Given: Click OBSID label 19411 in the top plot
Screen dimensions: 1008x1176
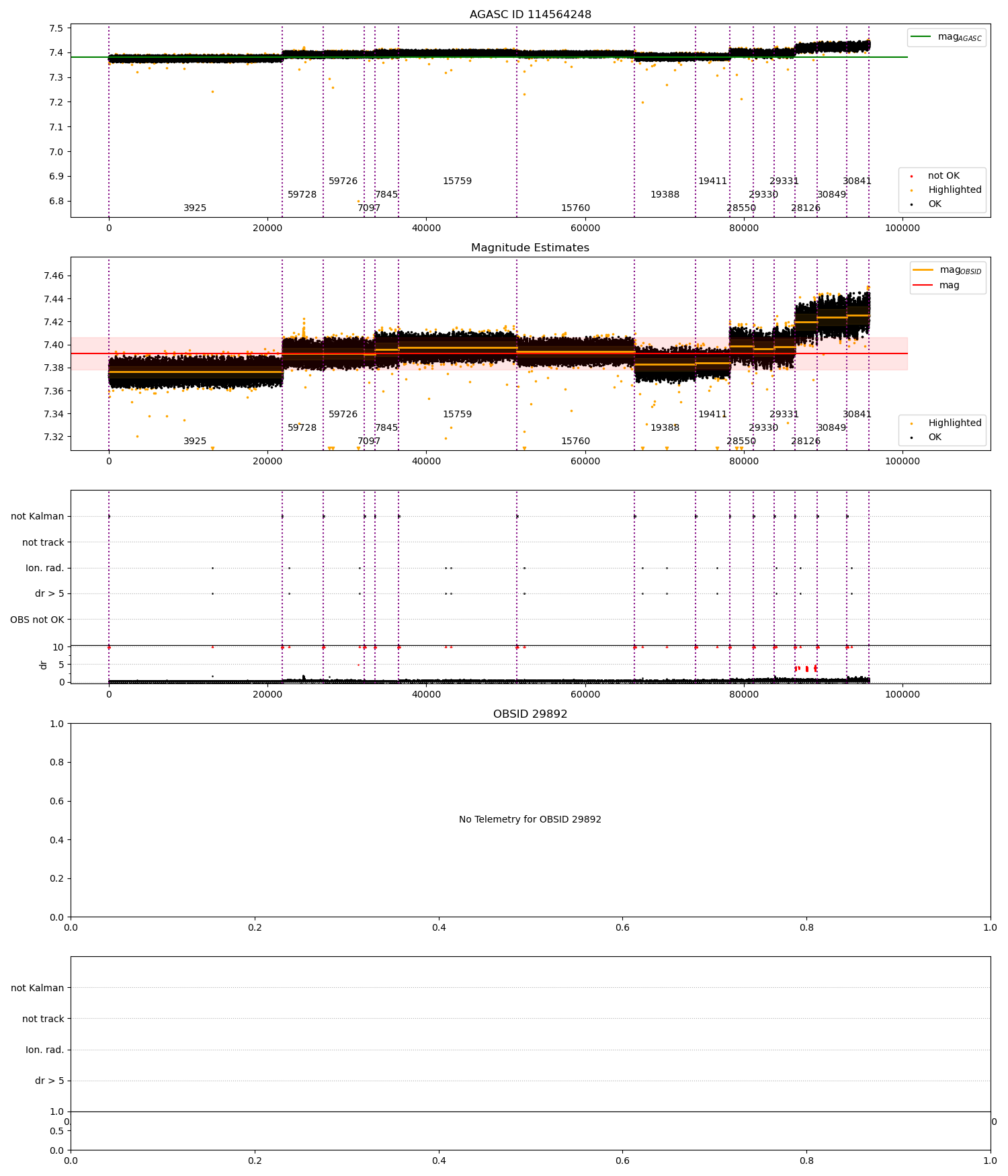Looking at the screenshot, I should point(713,181).
